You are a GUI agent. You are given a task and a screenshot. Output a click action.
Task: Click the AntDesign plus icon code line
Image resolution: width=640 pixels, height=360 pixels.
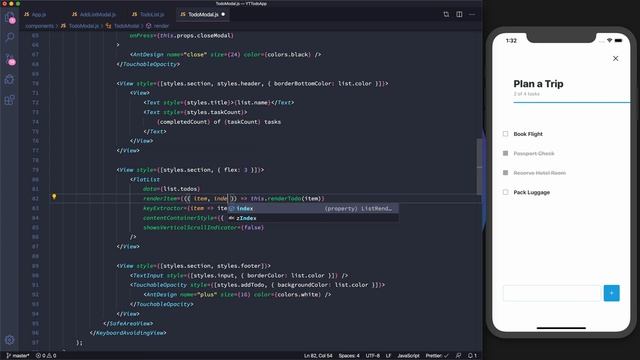coord(237,295)
